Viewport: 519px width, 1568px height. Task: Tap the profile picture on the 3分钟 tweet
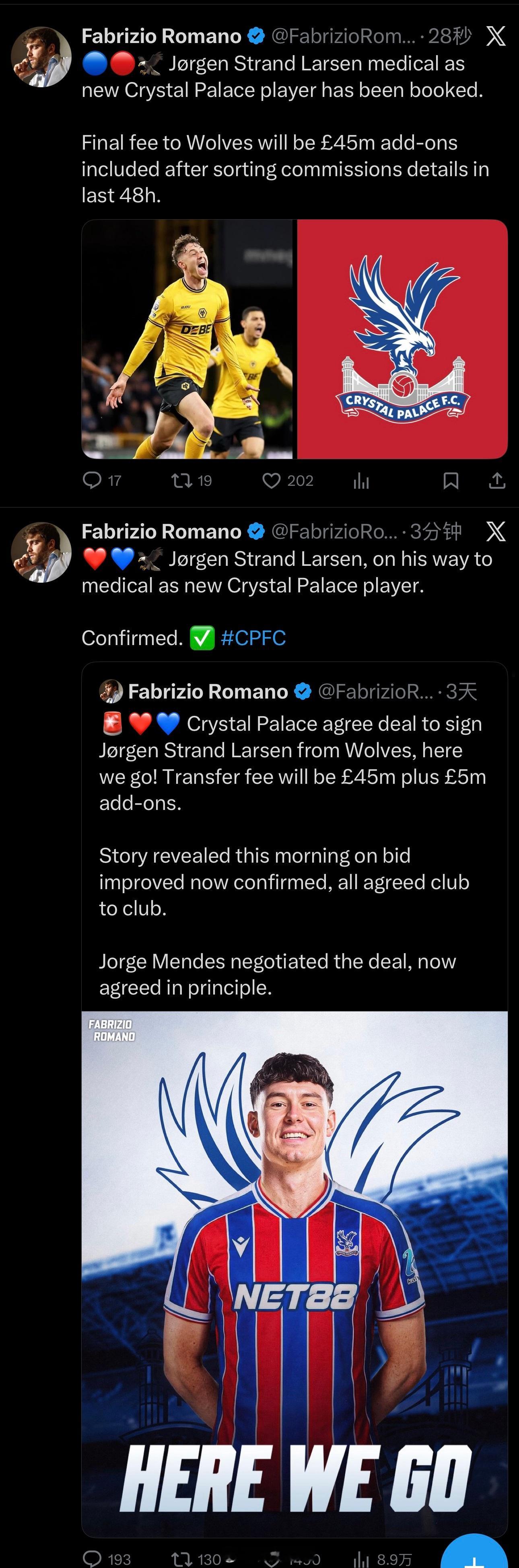[41, 552]
